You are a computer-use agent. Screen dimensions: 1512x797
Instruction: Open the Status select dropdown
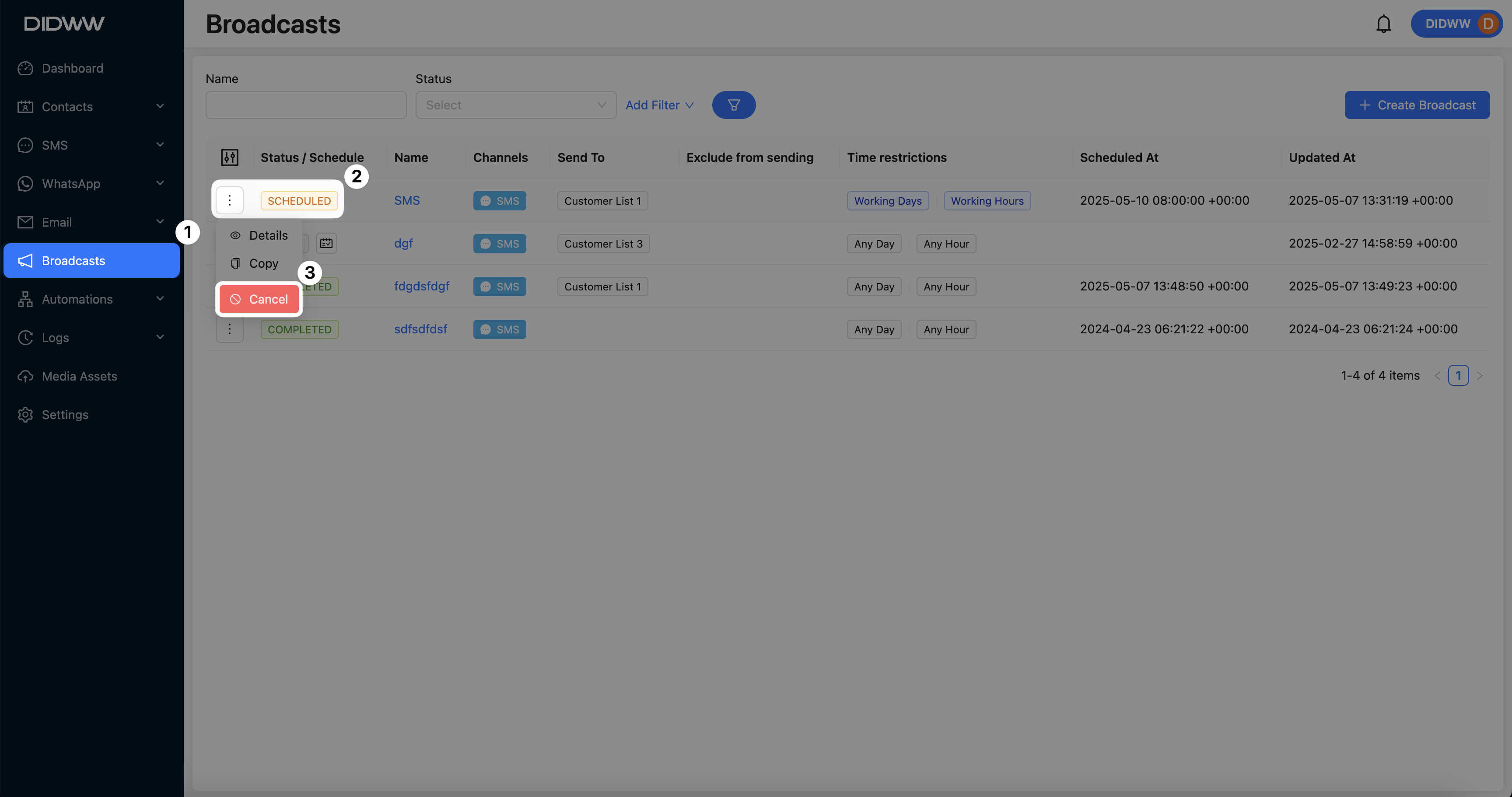coord(515,105)
